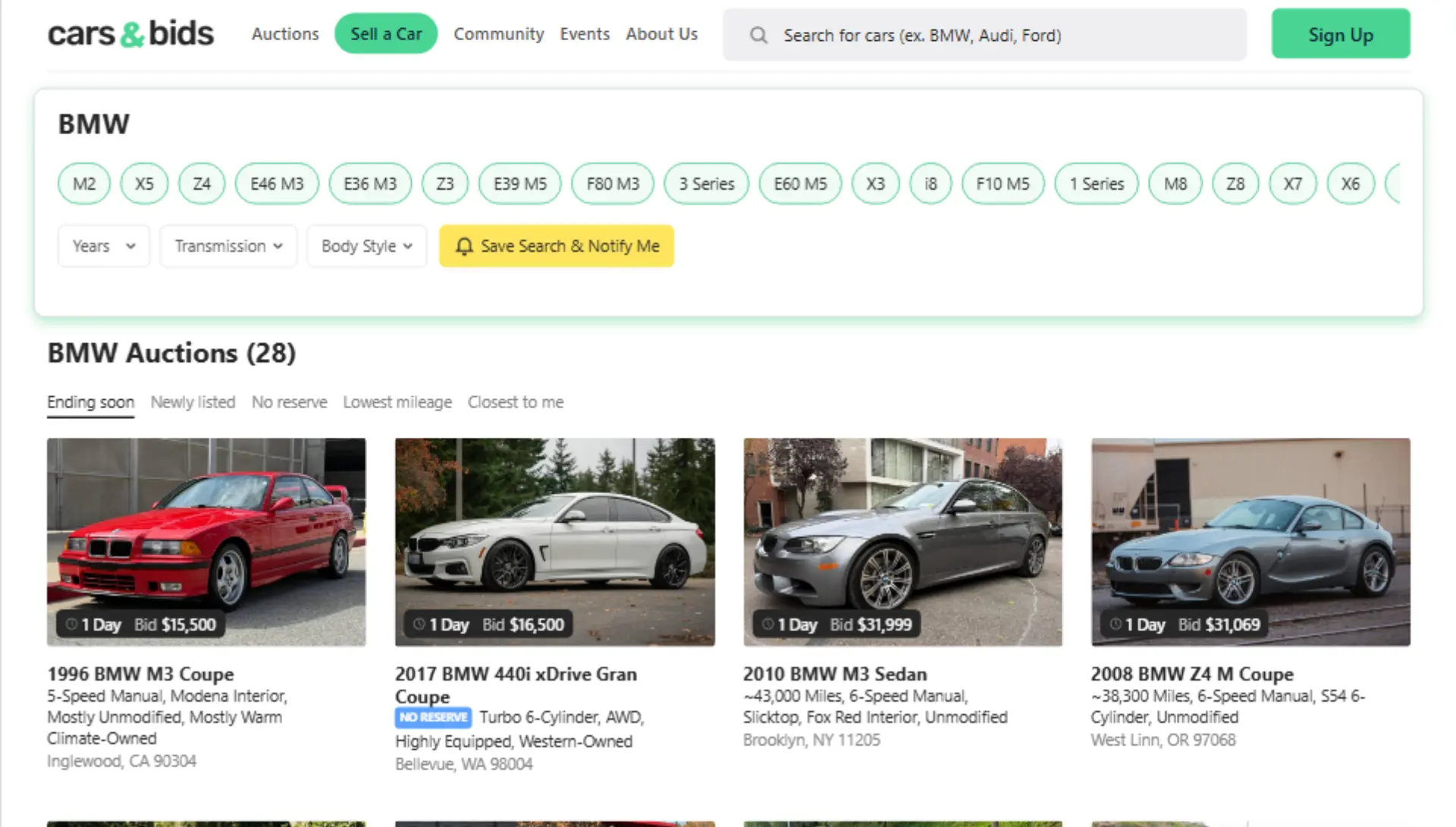
Task: Filter by the 1 Series chip
Action: 1097,184
